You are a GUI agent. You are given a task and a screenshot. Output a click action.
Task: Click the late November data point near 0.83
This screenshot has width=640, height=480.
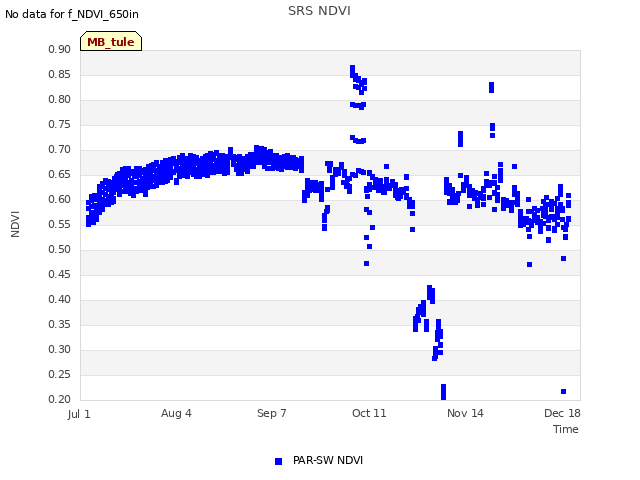point(491,87)
